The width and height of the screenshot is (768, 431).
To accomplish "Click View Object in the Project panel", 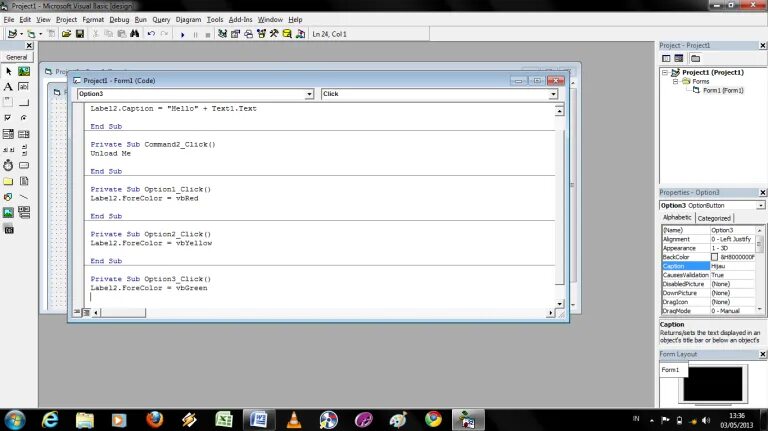I will pos(679,58).
